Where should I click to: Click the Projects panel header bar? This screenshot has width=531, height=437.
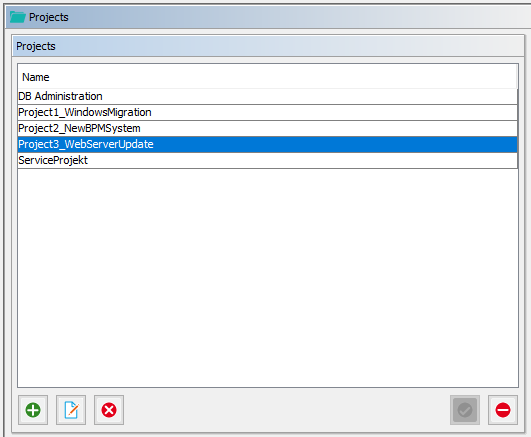268,46
